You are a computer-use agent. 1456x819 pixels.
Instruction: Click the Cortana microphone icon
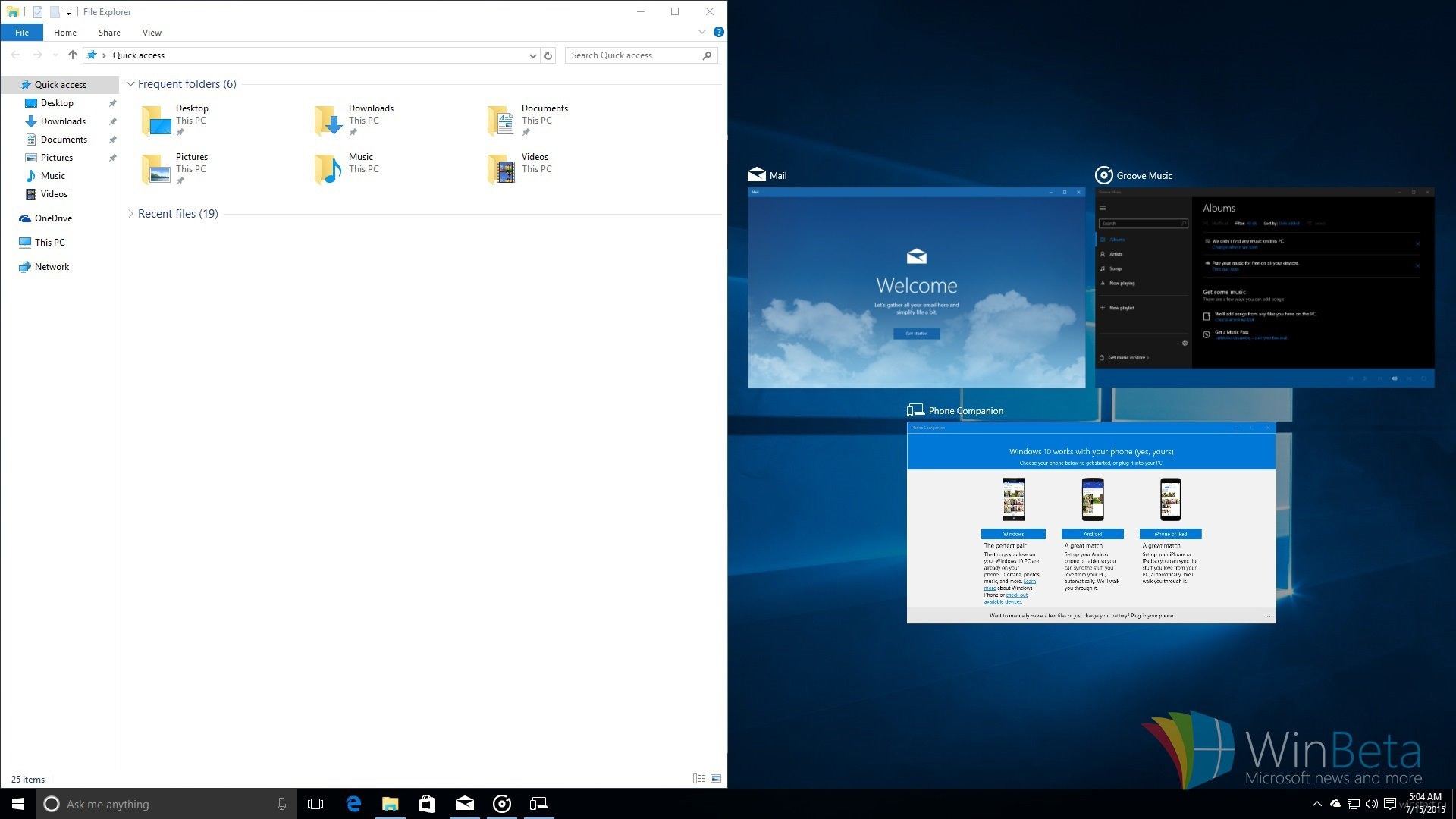pyautogui.click(x=281, y=804)
